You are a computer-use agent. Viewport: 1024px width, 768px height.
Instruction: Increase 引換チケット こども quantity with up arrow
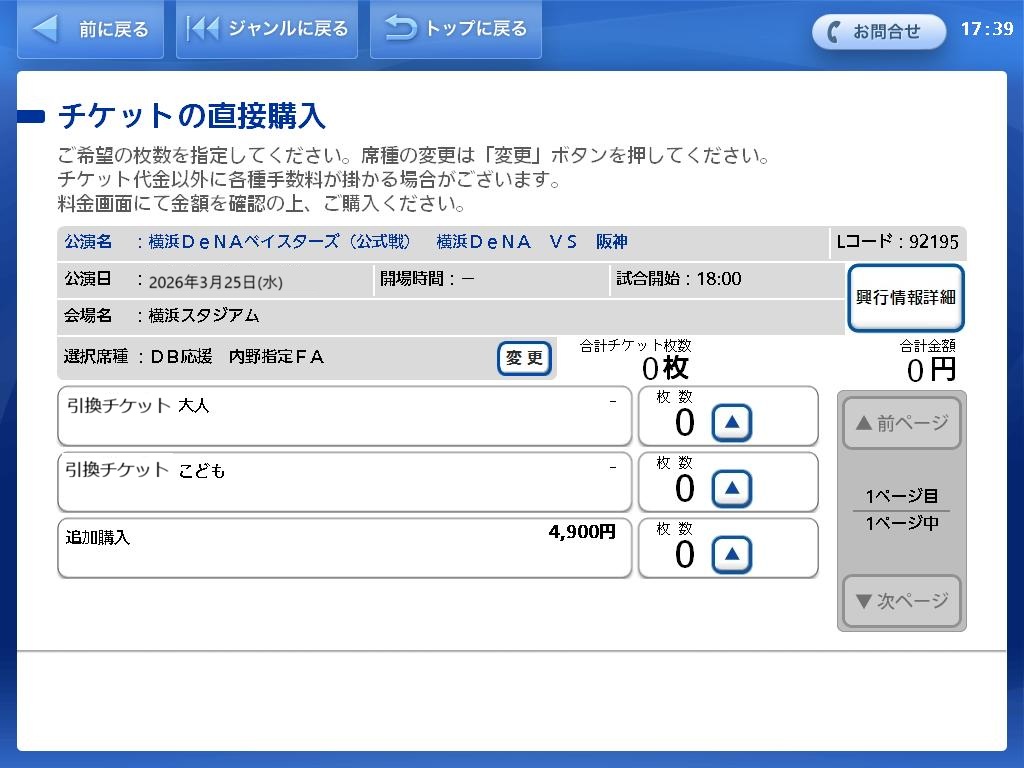[731, 489]
